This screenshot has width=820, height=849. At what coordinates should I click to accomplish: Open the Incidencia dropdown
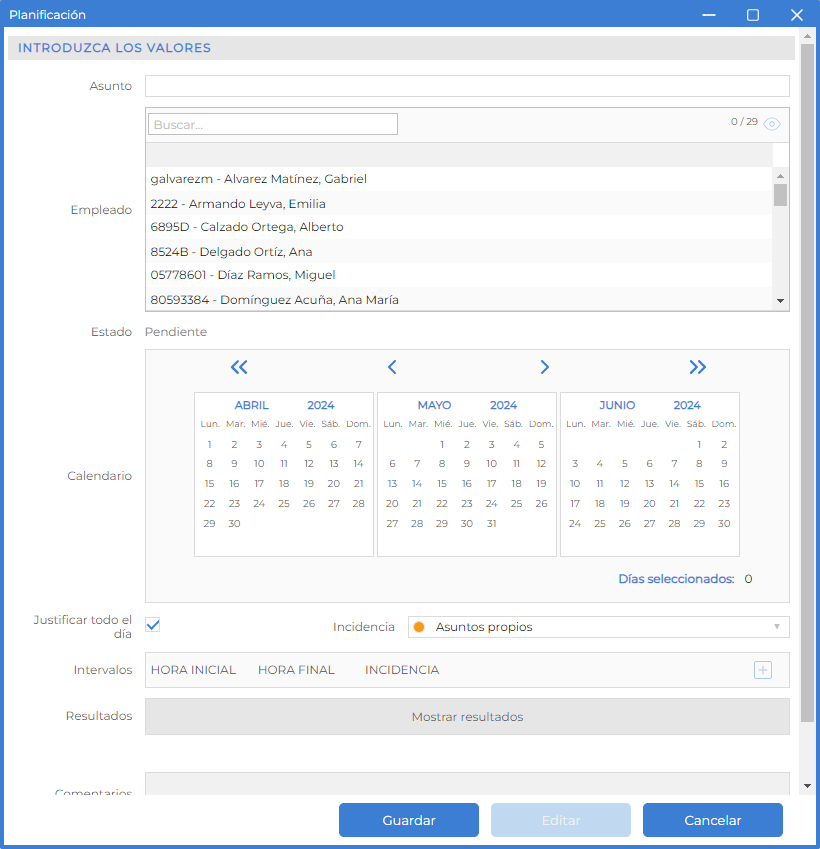598,627
